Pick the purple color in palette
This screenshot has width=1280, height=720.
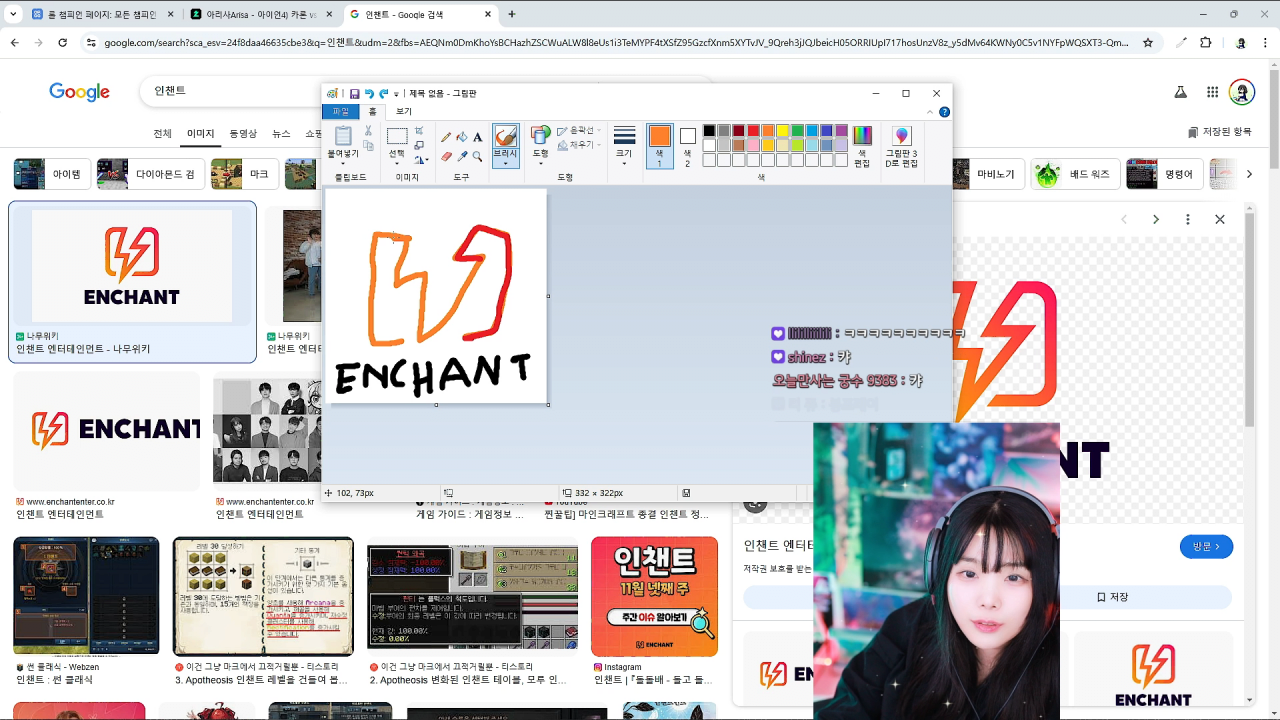841,131
